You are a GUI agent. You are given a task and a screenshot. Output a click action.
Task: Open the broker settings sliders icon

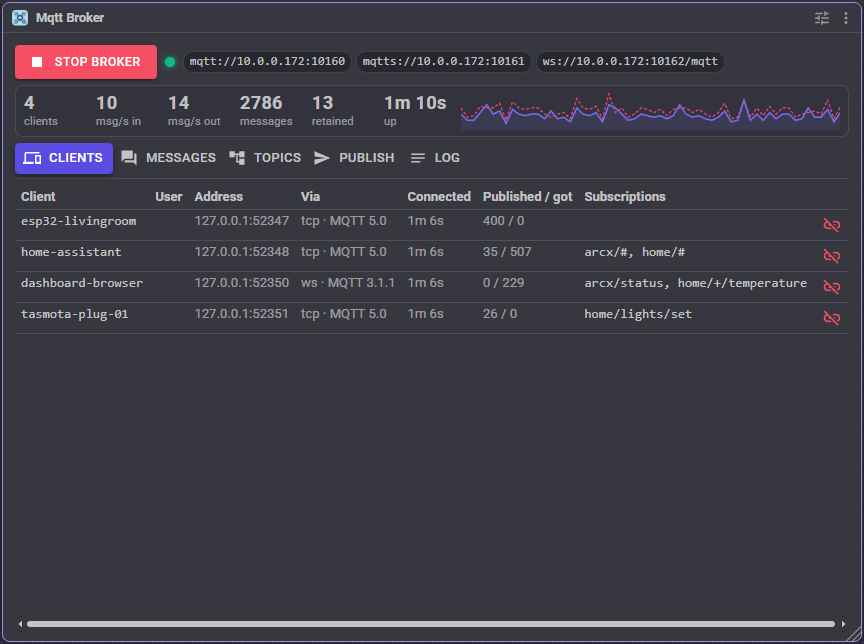point(822,18)
